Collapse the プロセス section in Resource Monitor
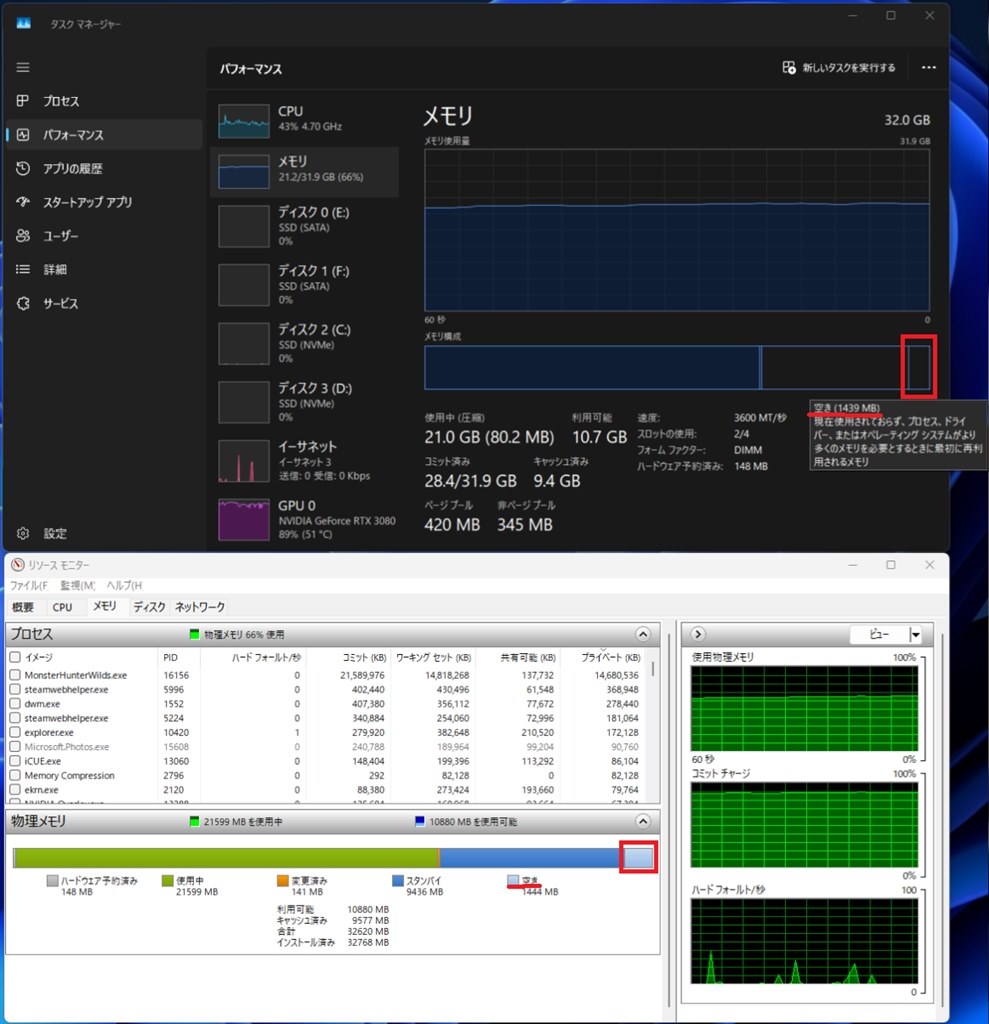Image resolution: width=989 pixels, height=1024 pixels. [643, 634]
